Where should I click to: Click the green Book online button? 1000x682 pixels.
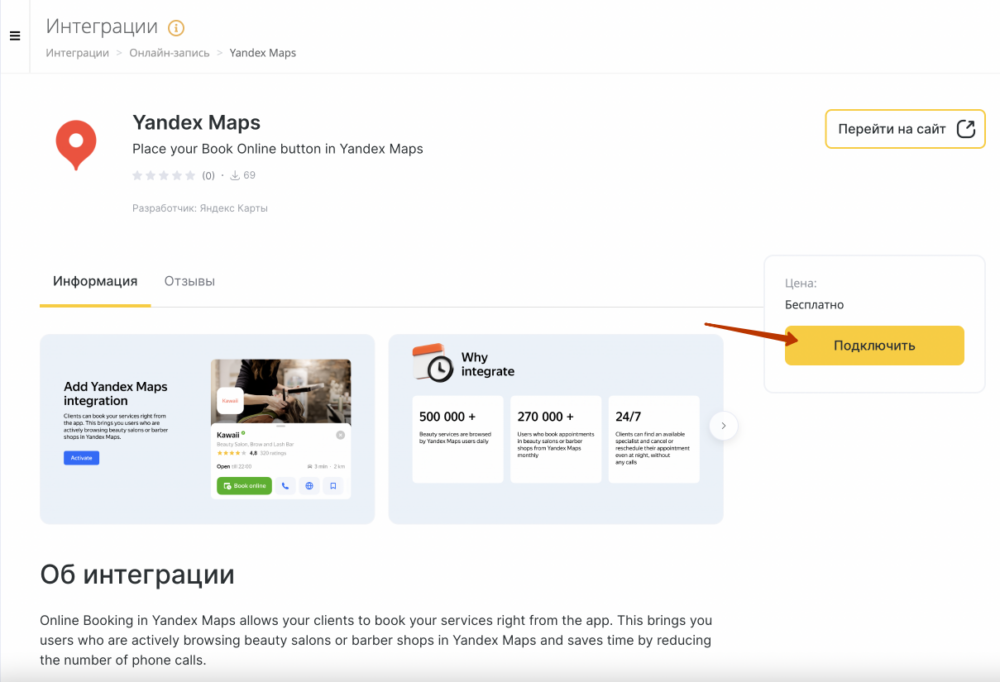click(244, 486)
